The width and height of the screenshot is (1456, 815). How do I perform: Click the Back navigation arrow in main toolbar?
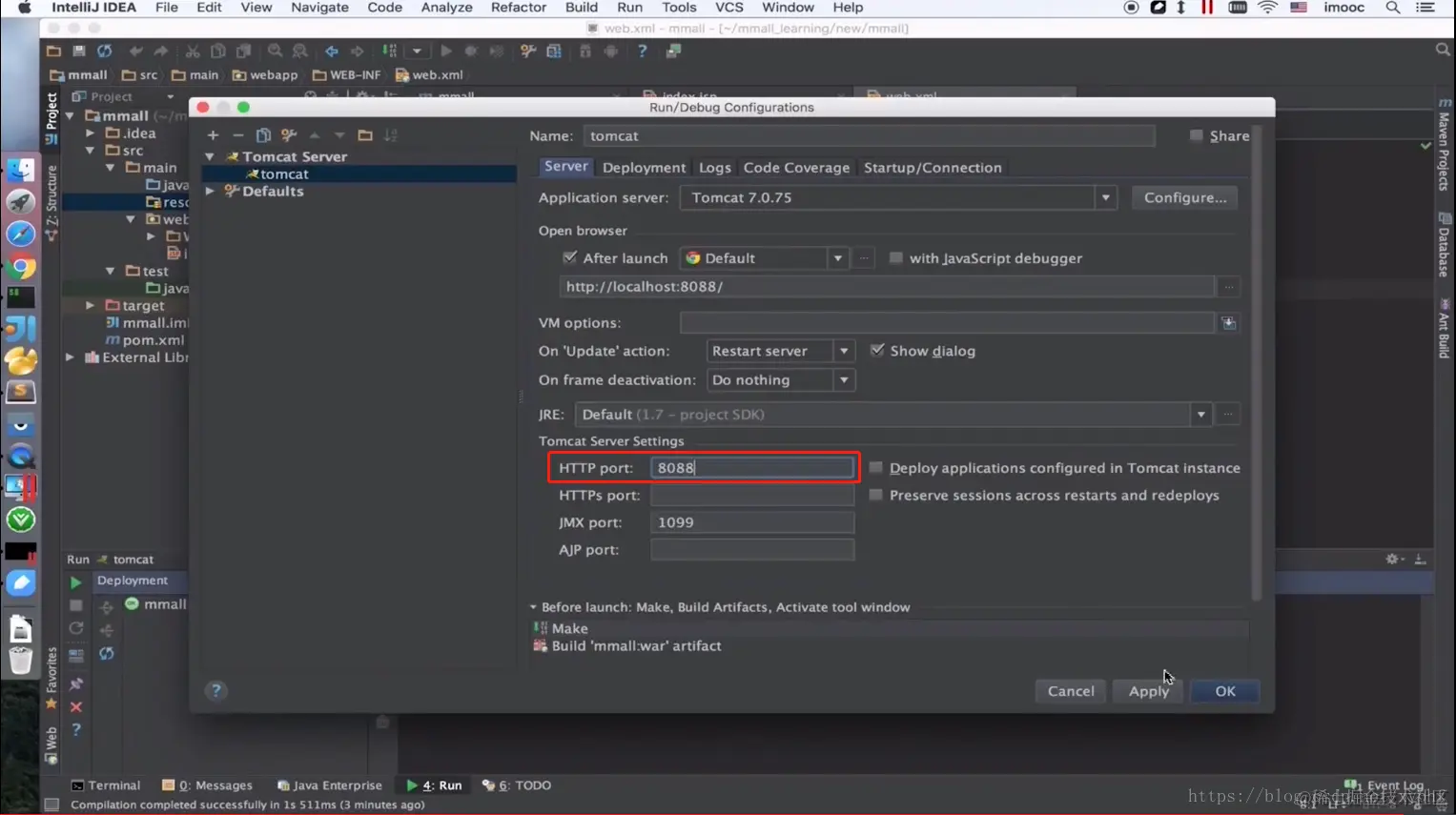pyautogui.click(x=331, y=51)
